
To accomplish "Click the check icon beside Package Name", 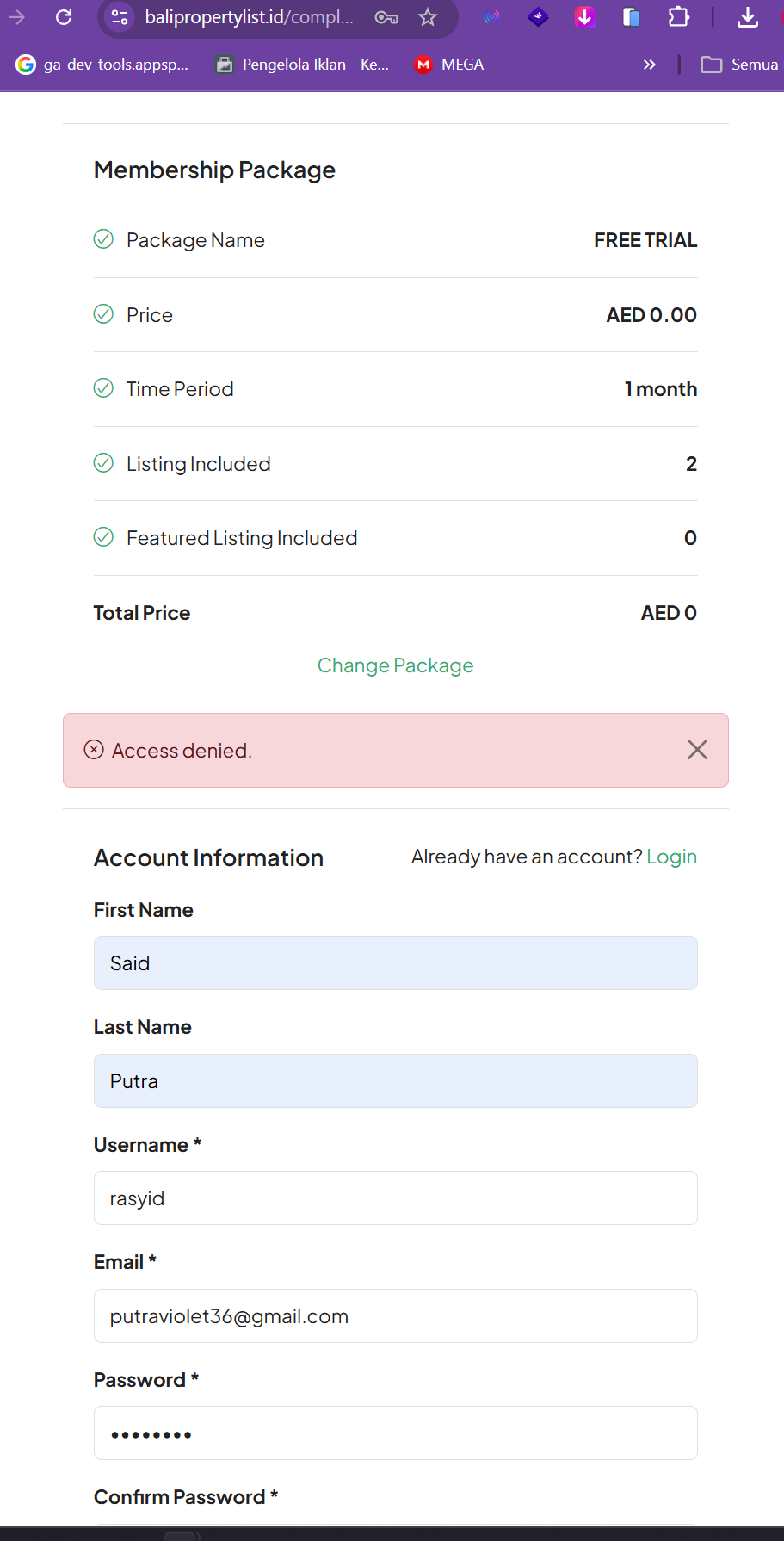I will (x=103, y=239).
